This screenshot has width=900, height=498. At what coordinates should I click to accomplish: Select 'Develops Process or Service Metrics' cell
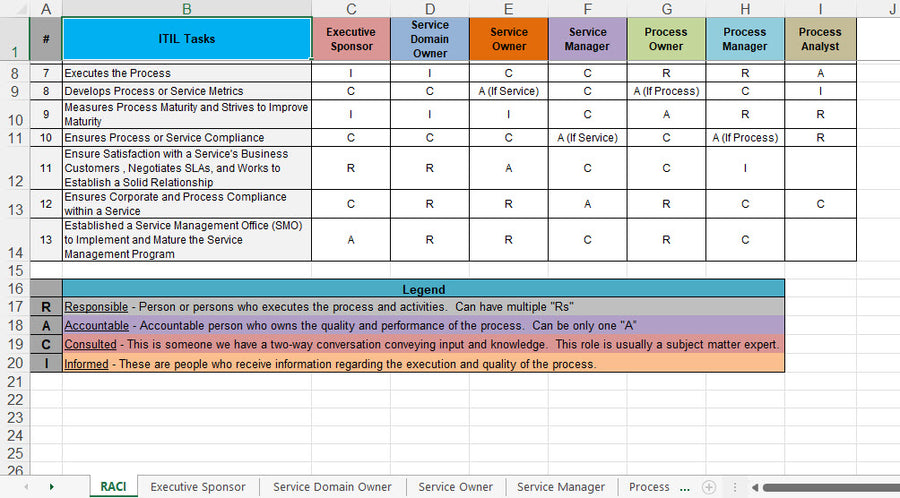pos(187,91)
